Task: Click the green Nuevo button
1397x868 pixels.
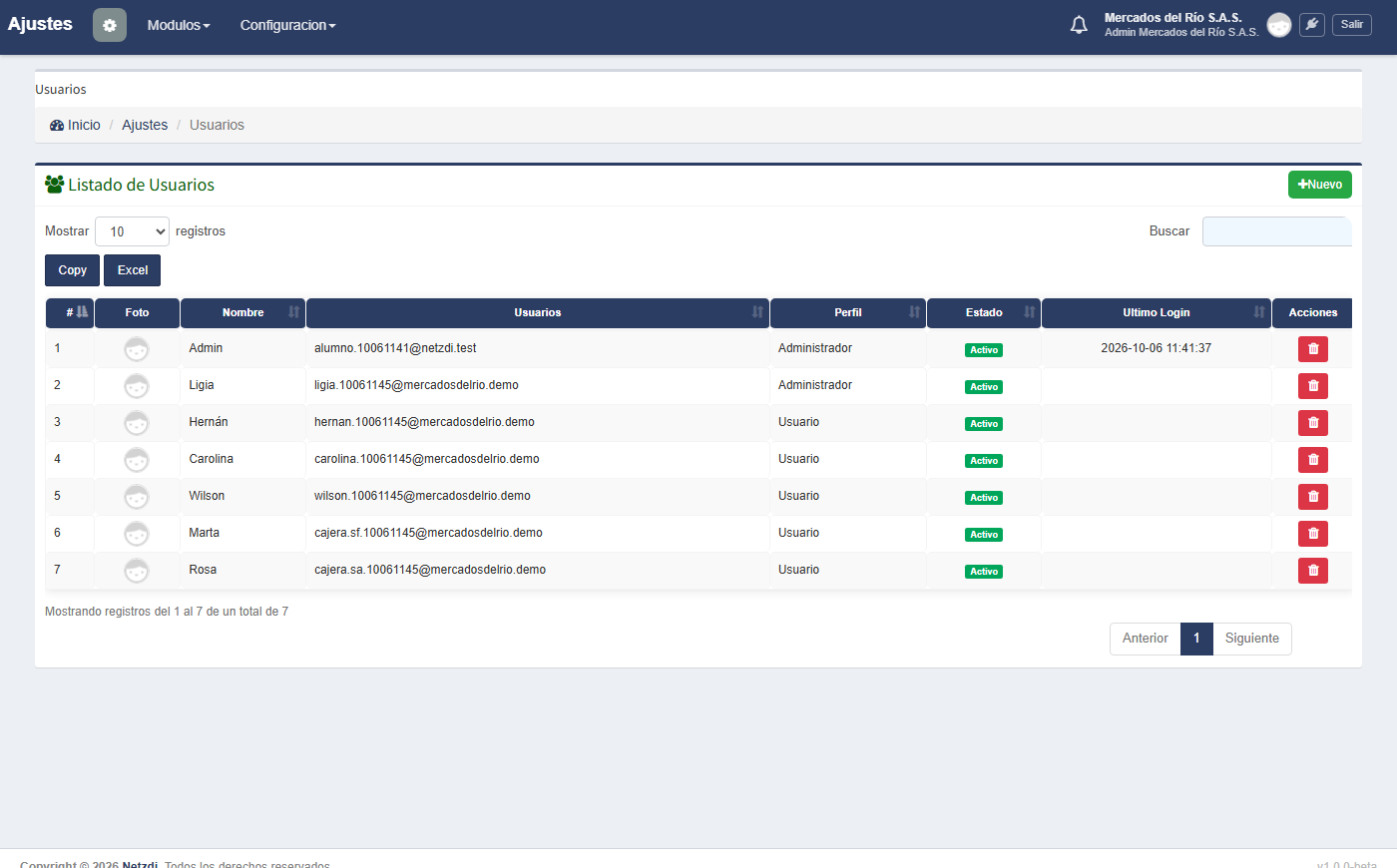Action: (1320, 185)
